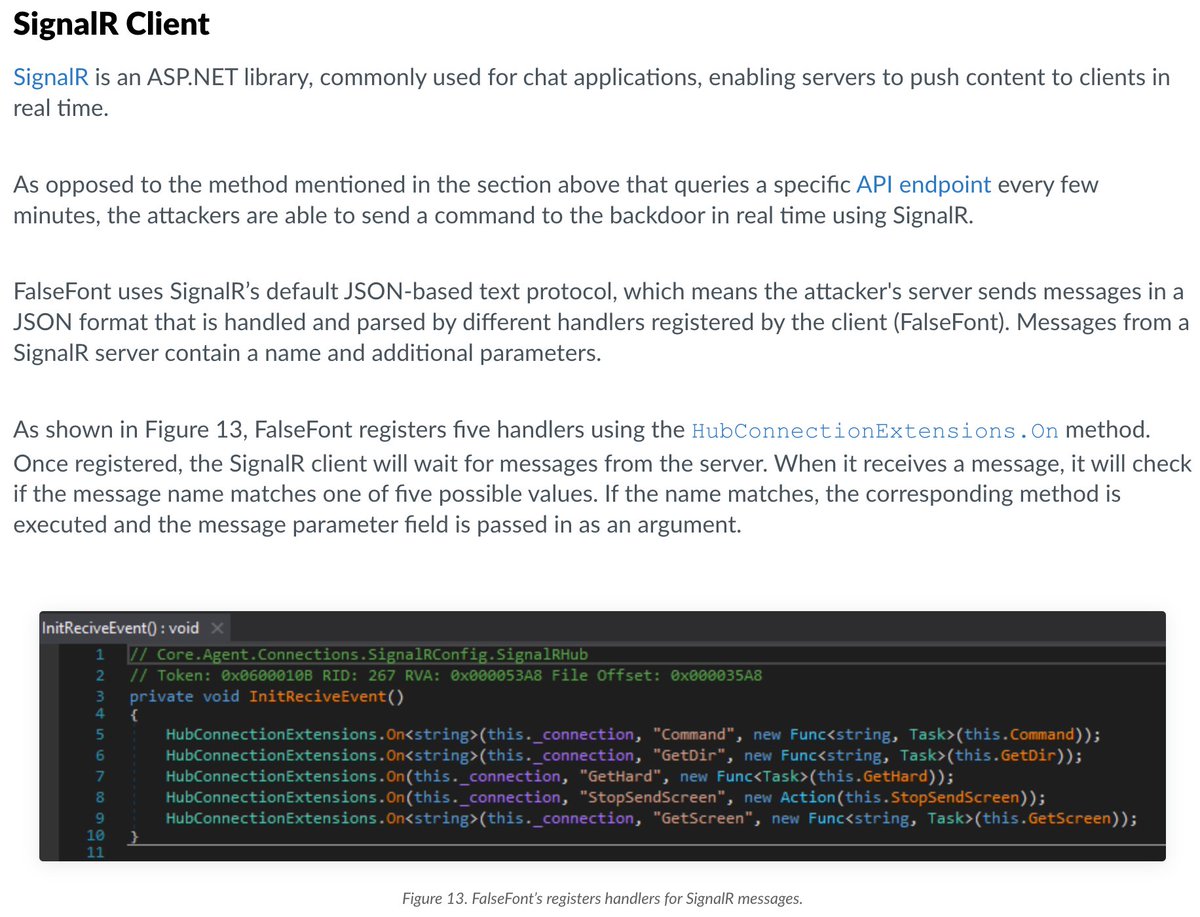Click the Core.Agent.Connections.SignalRConfig.SignalRHub comment
The width and height of the screenshot is (1200, 917).
[359, 654]
